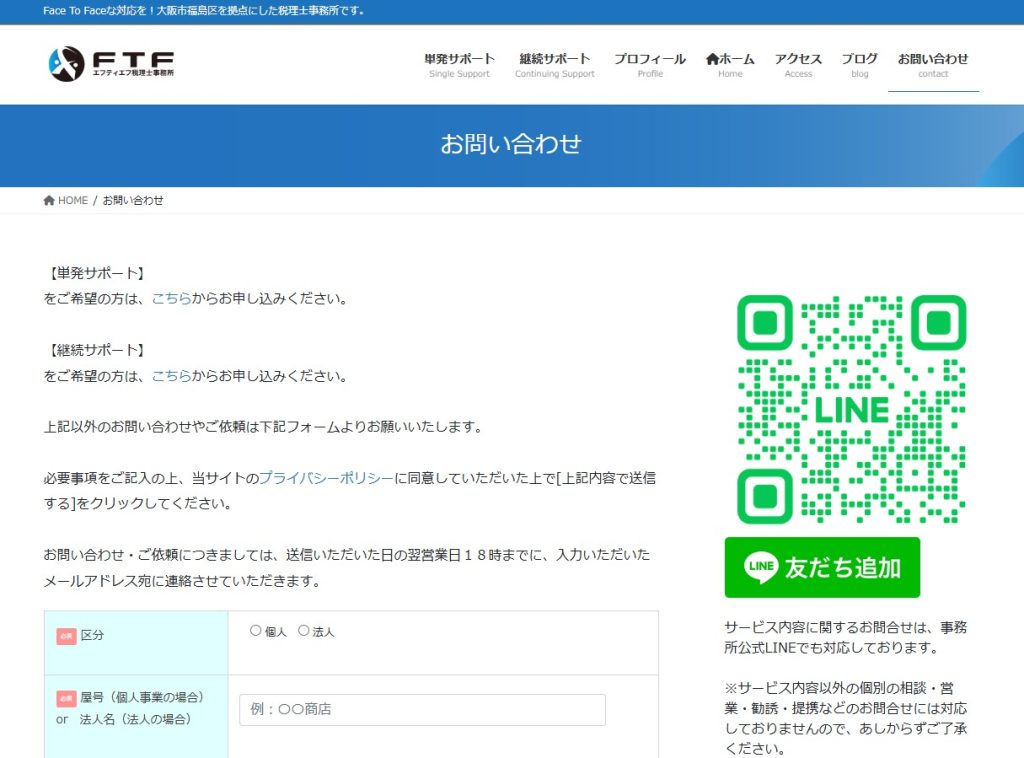Click the top banner tagline text
Image resolution: width=1024 pixels, height=758 pixels.
[x=204, y=11]
